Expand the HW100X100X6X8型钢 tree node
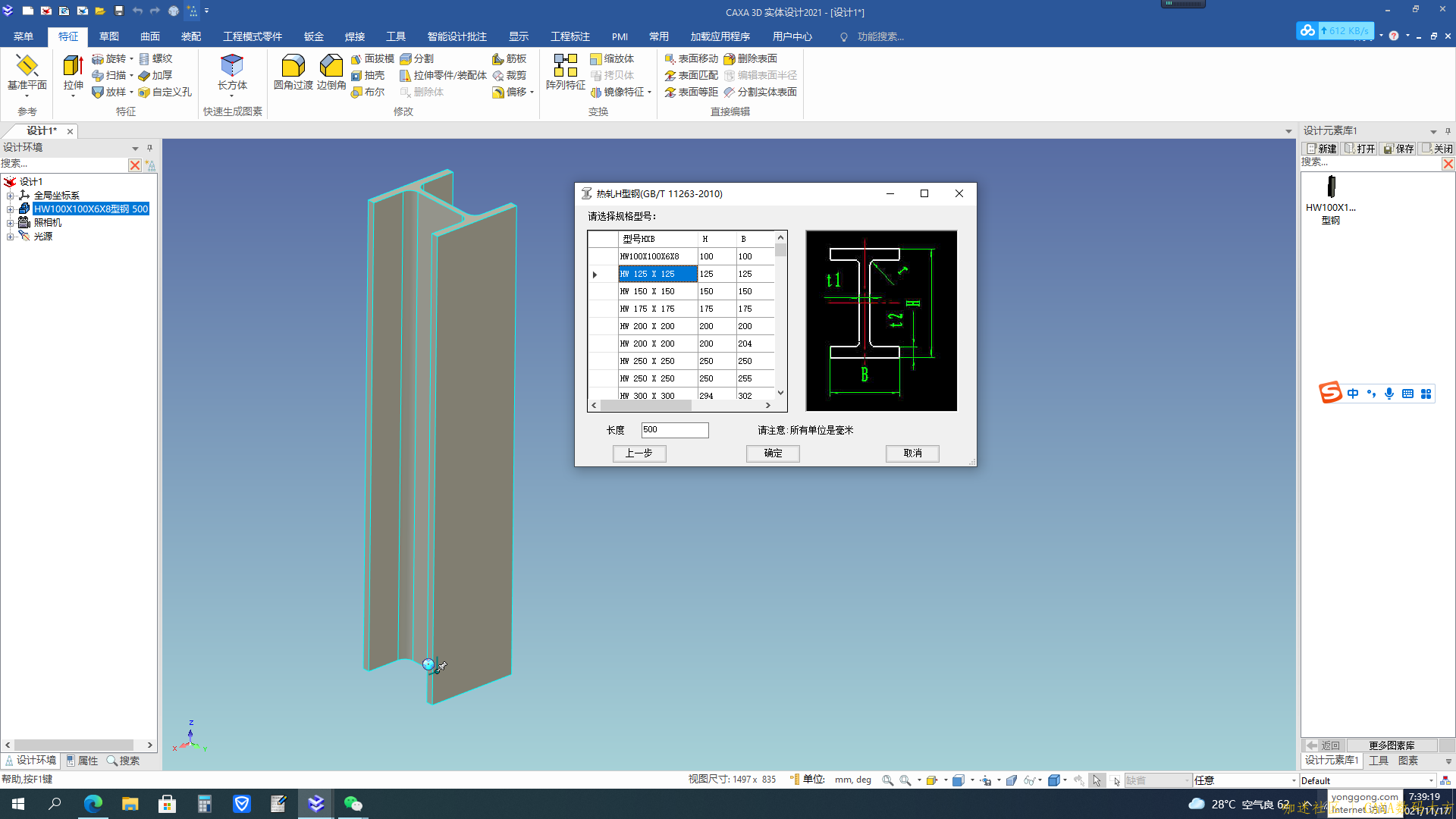Screen dimensions: 1456x819 pyautogui.click(x=11, y=209)
